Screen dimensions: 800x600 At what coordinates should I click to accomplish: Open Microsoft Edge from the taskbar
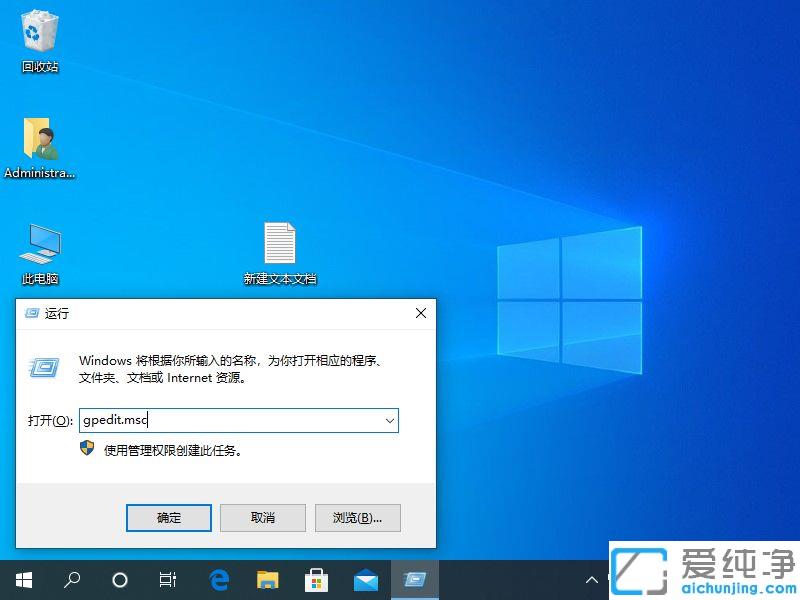coord(219,580)
